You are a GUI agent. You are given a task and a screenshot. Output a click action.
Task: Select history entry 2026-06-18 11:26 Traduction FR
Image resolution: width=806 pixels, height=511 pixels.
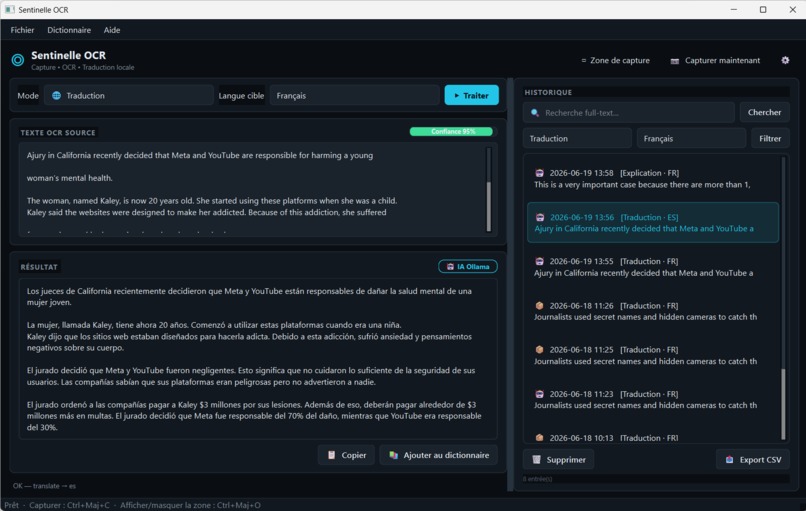653,311
